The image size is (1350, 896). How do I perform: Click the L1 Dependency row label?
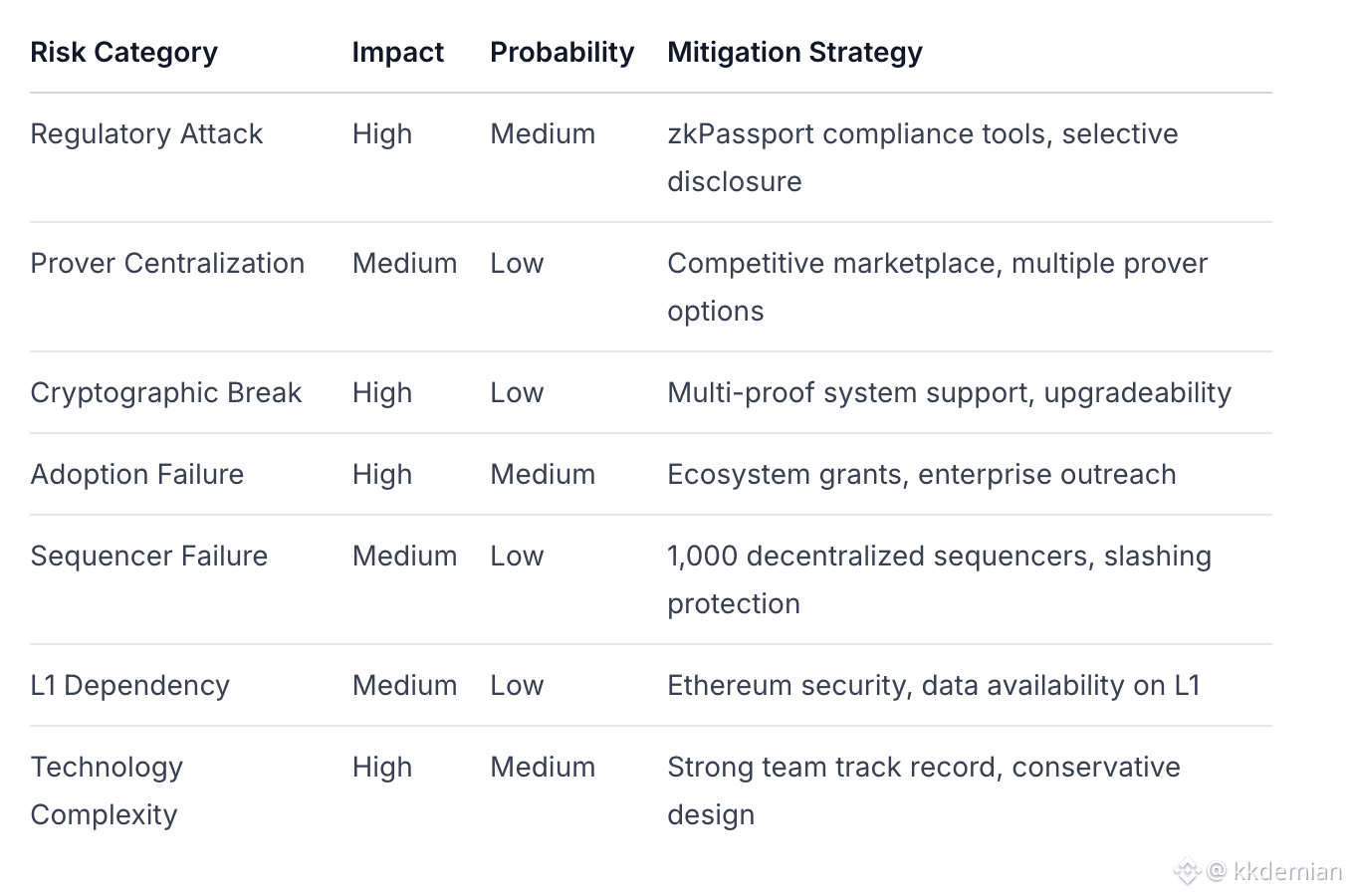(129, 685)
